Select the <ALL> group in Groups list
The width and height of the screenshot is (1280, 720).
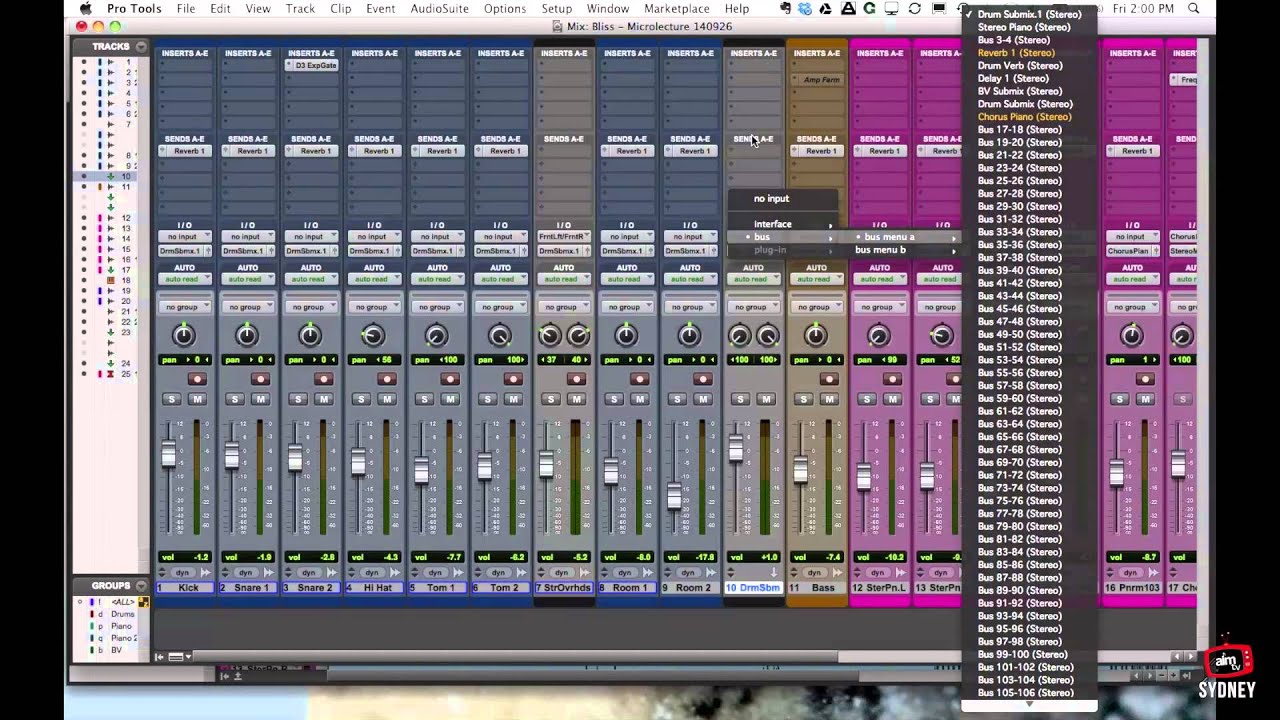[123, 602]
